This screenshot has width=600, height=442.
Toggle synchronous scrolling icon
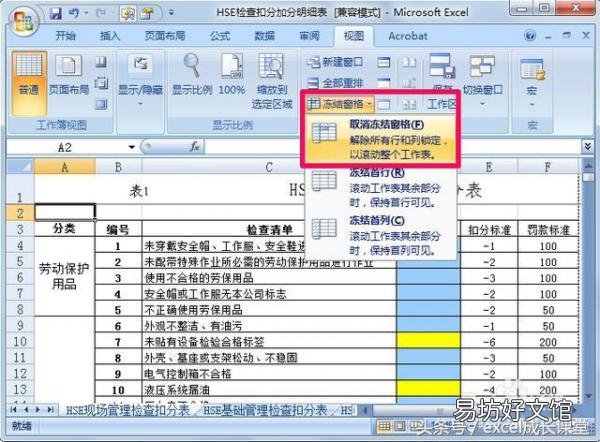click(409, 83)
